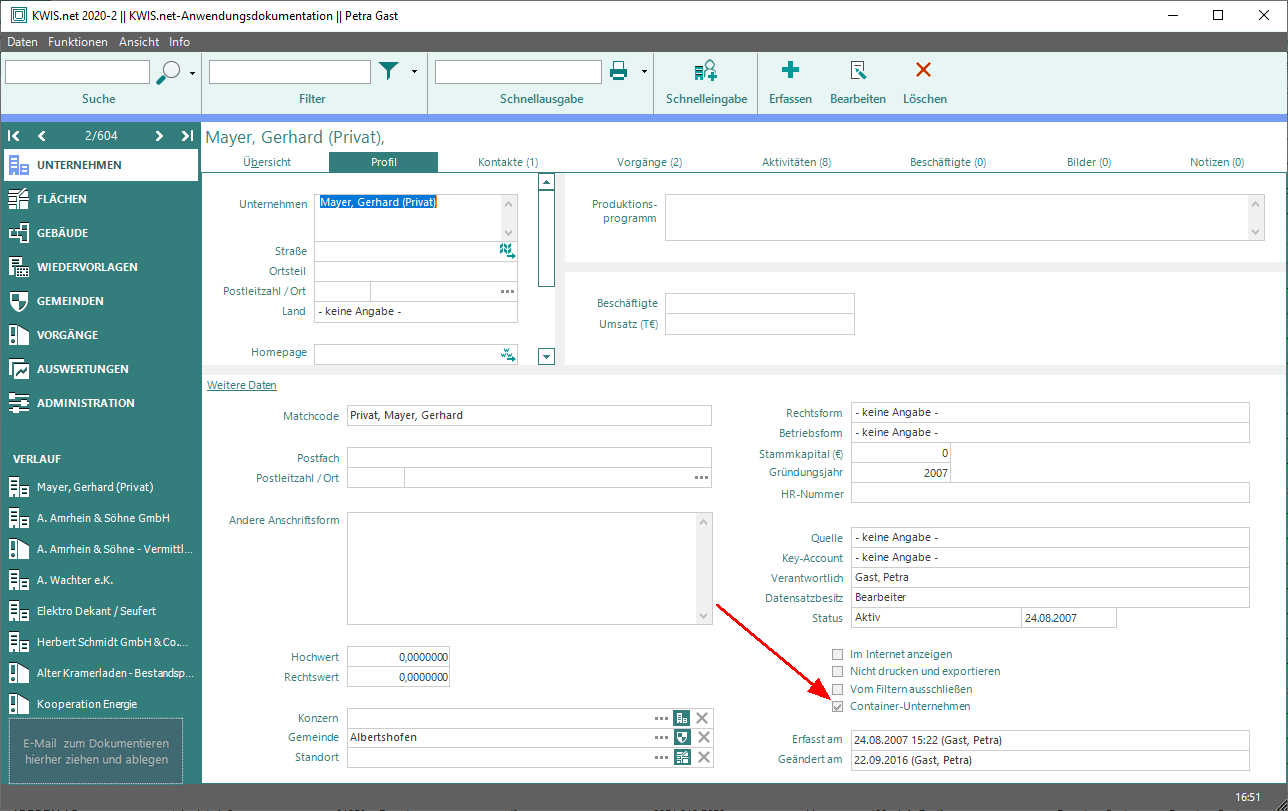Clear the Standort field
Image resolution: width=1288 pixels, height=811 pixels.
click(703, 757)
